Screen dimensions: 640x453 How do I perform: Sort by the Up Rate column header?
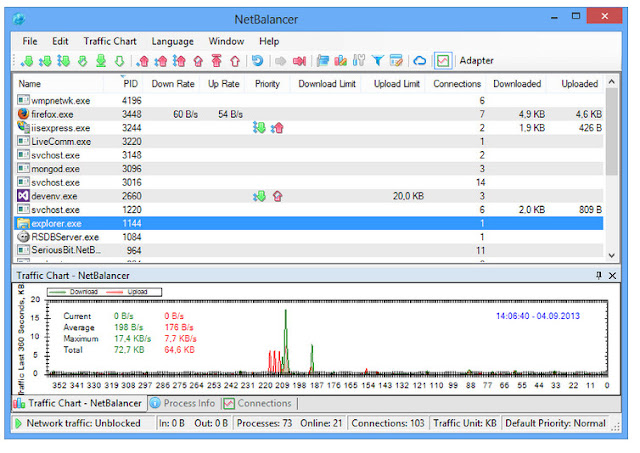(x=223, y=84)
